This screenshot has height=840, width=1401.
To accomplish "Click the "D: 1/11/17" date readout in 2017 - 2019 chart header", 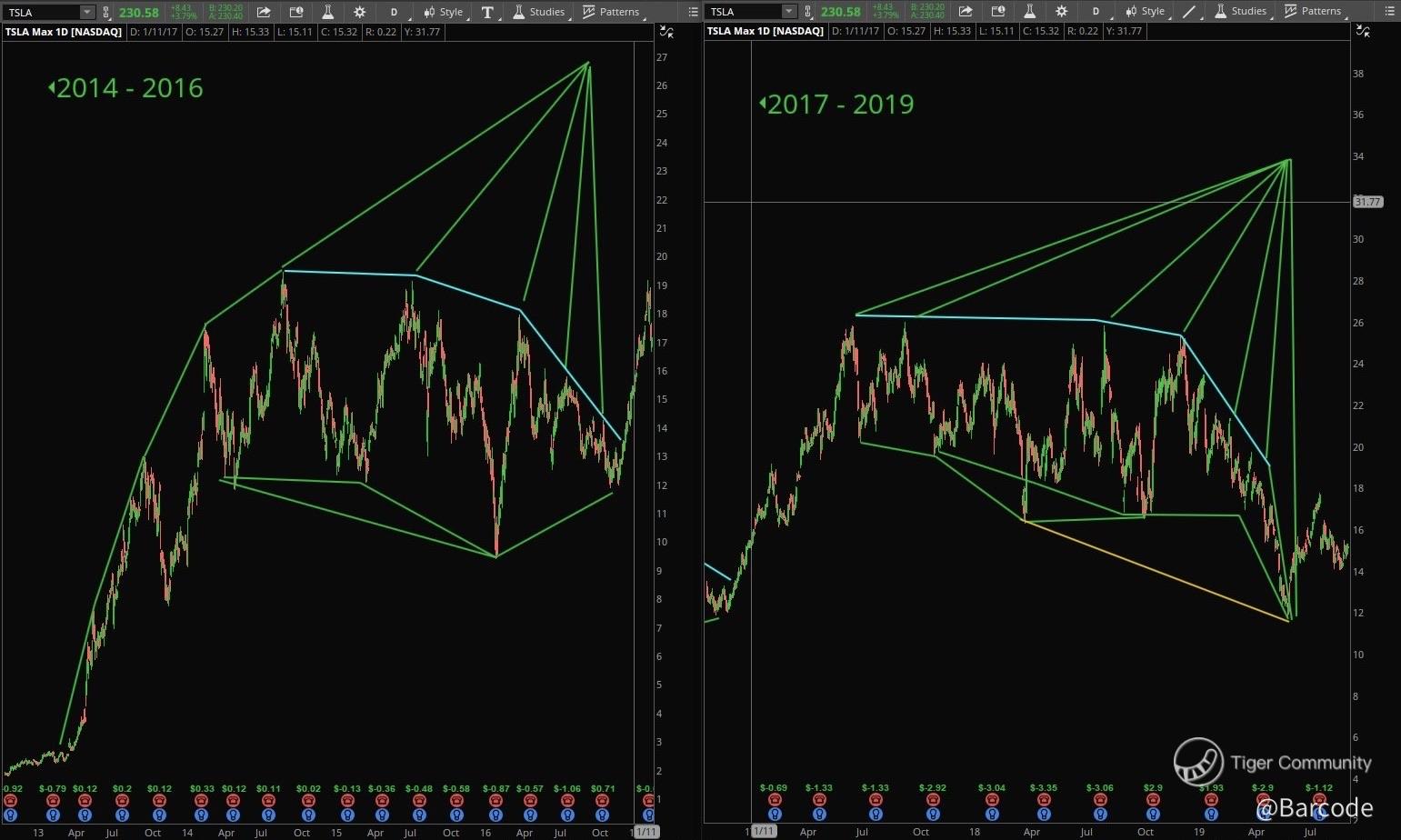I will coord(856,32).
